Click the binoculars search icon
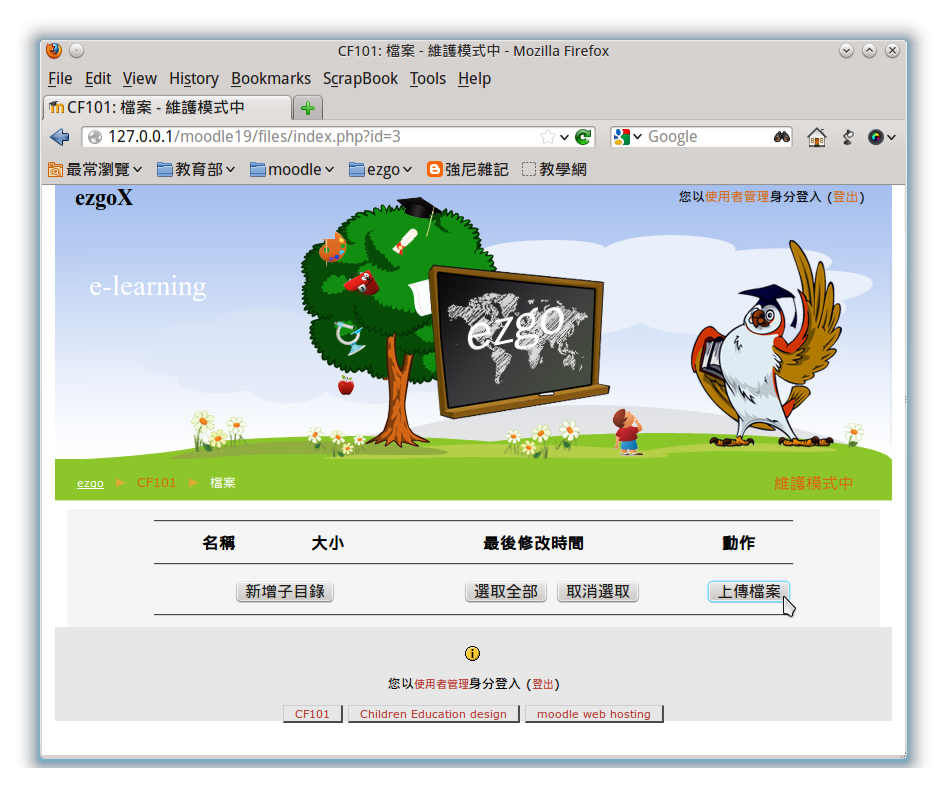 pos(782,137)
